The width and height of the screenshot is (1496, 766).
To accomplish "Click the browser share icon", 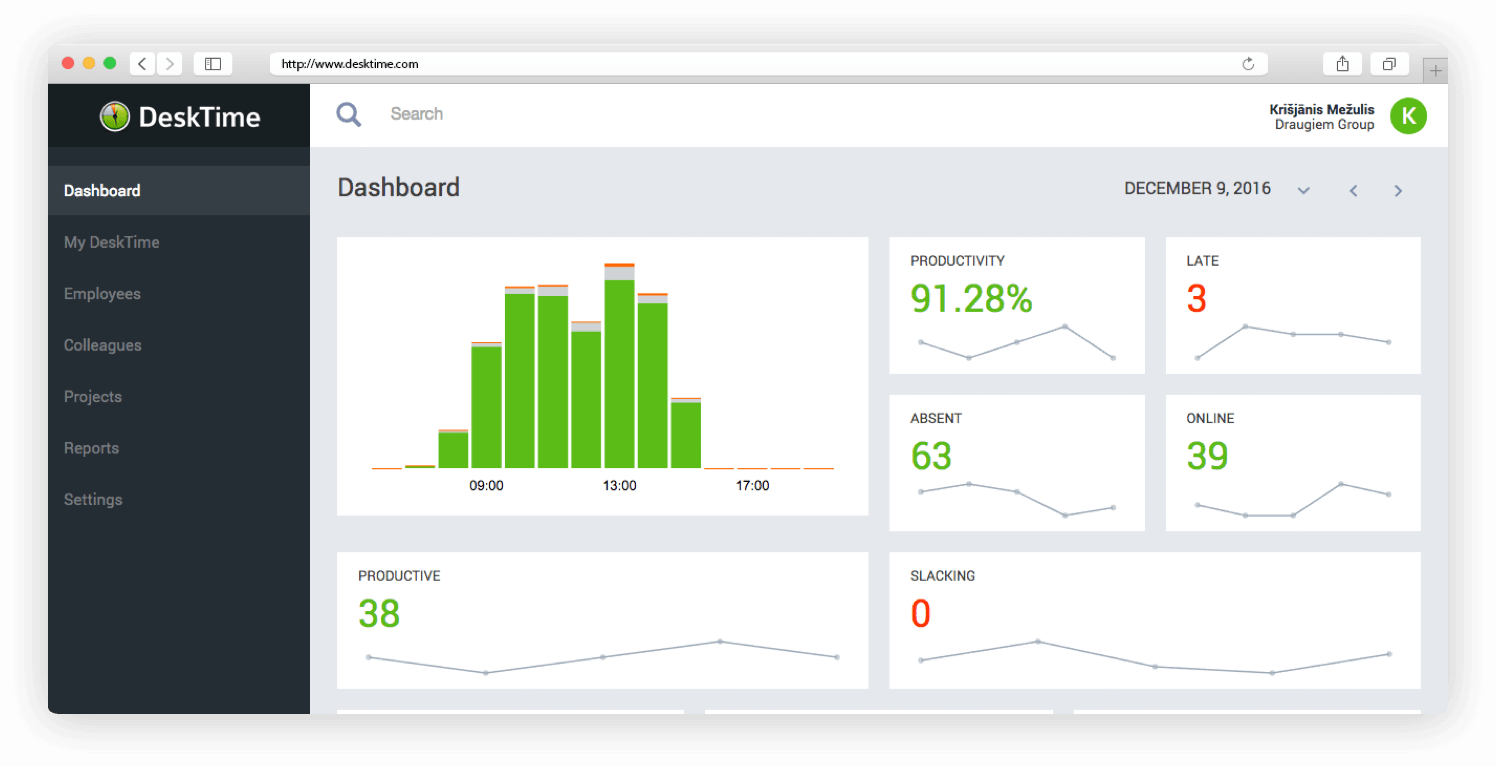I will pos(1342,64).
